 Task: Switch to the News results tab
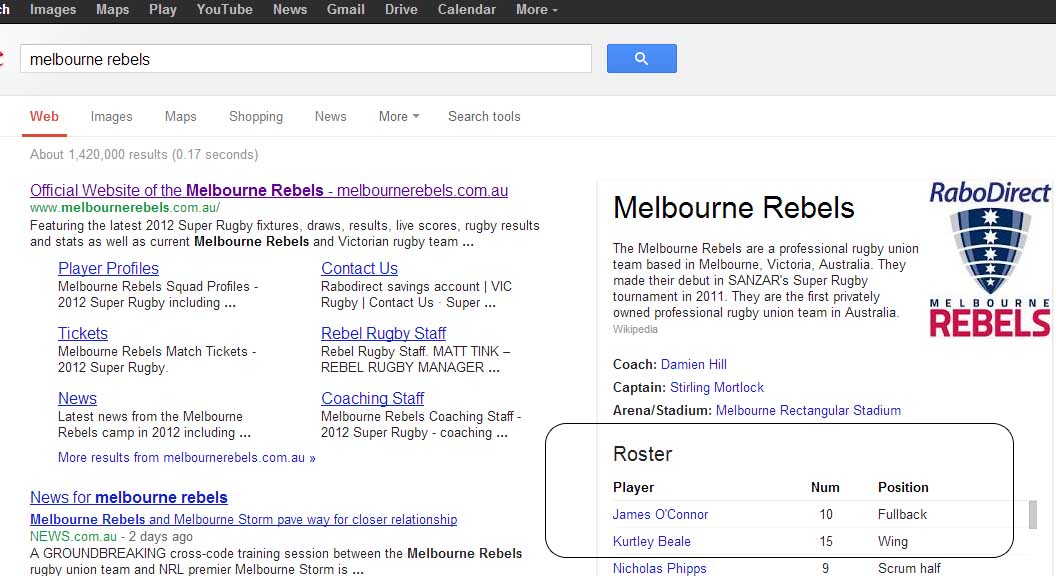click(330, 117)
